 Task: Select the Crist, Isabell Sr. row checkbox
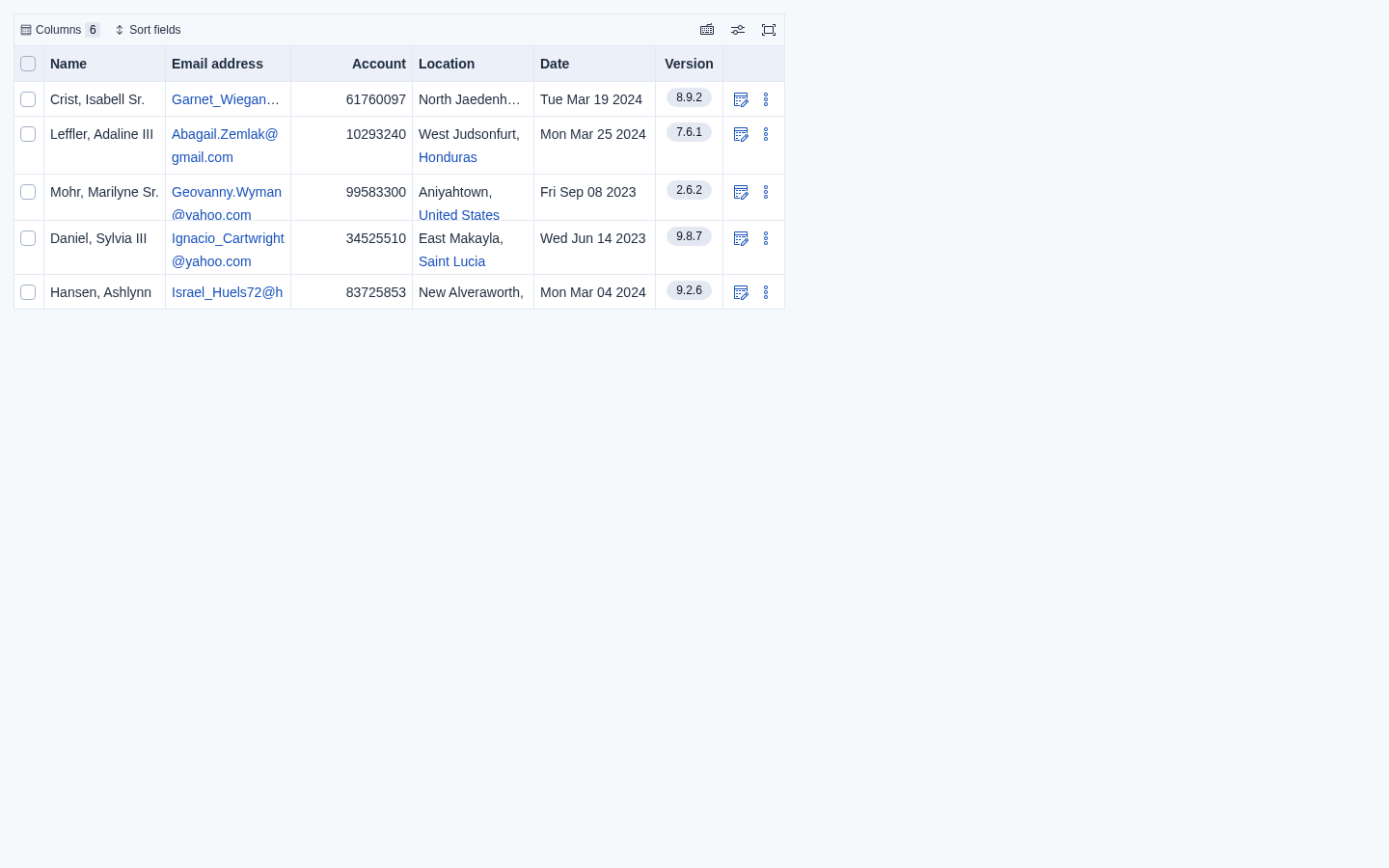[x=28, y=99]
